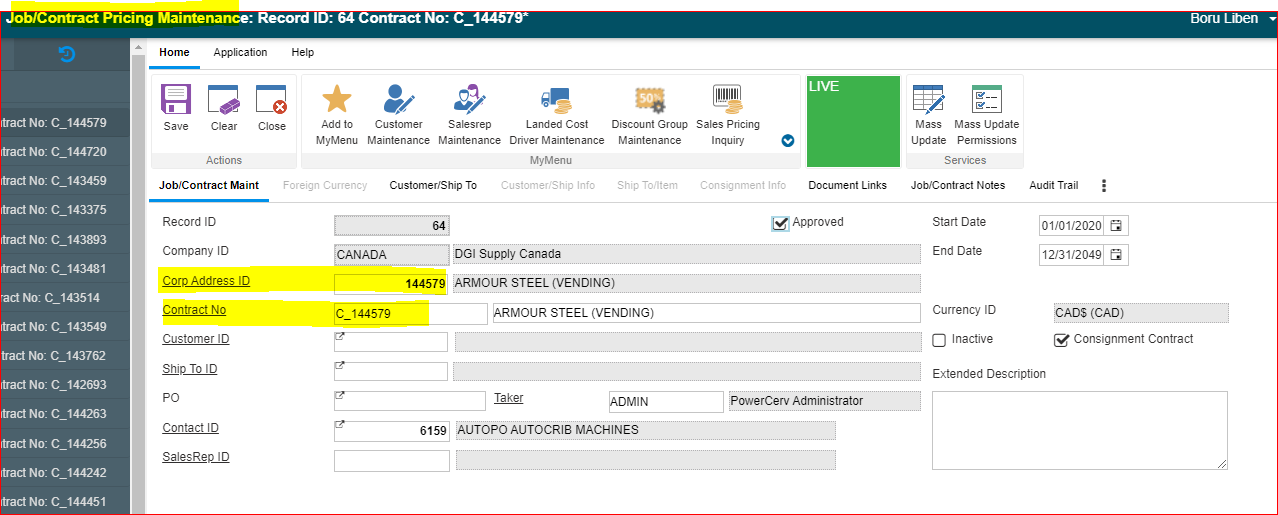Click the Corp Address ID link
This screenshot has height=515, width=1278.
tap(206, 281)
